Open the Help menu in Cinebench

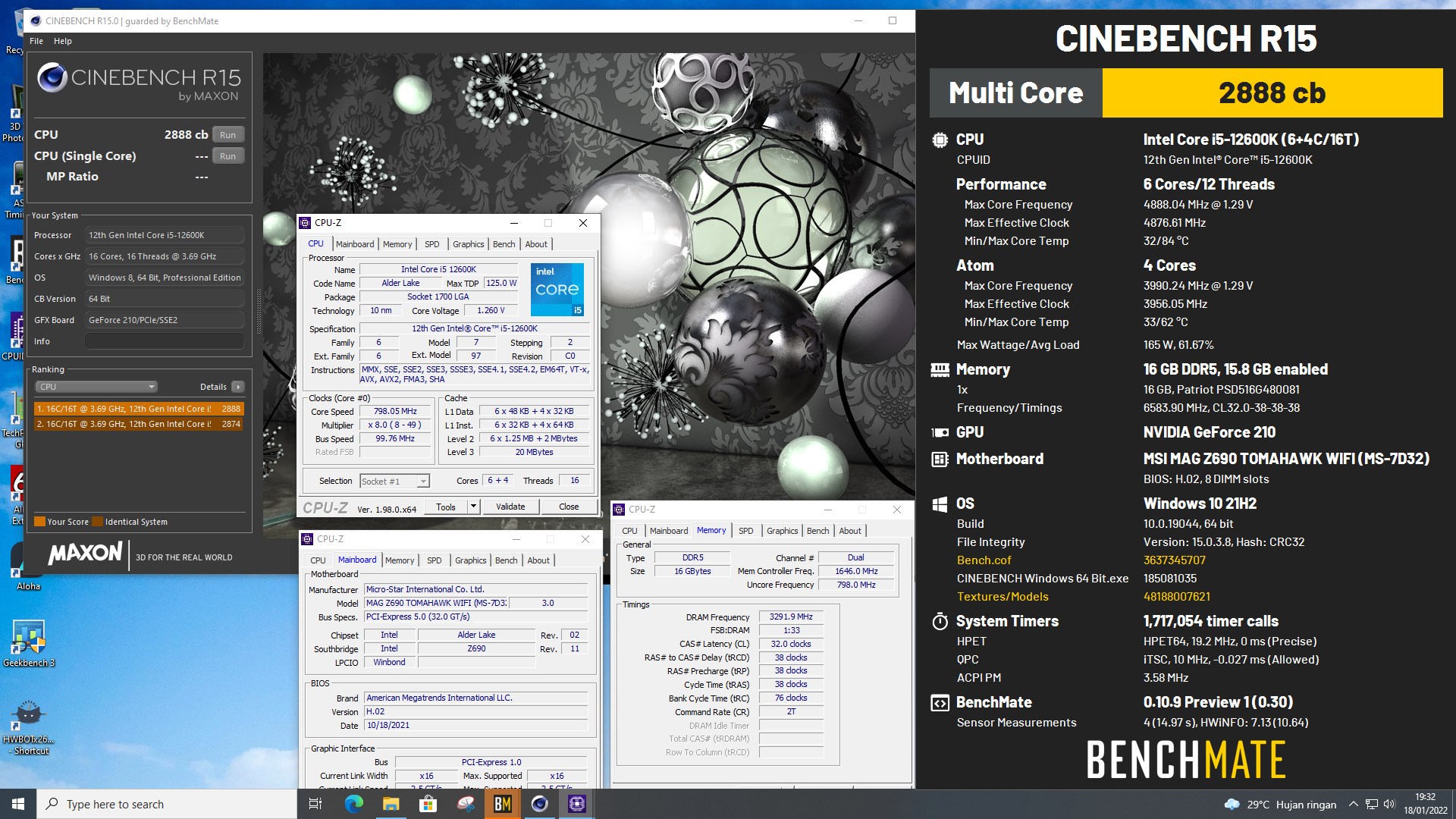click(x=63, y=41)
